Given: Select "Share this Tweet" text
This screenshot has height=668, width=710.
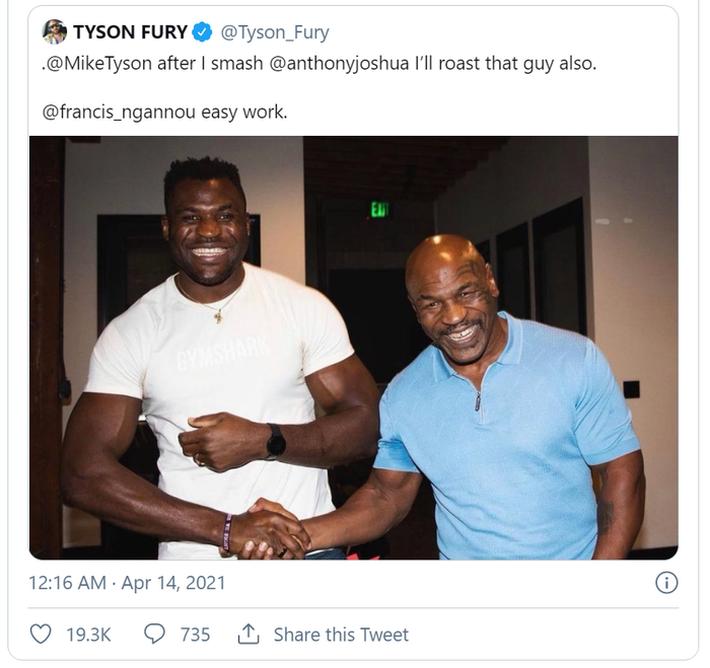Looking at the screenshot, I should click(x=341, y=634).
